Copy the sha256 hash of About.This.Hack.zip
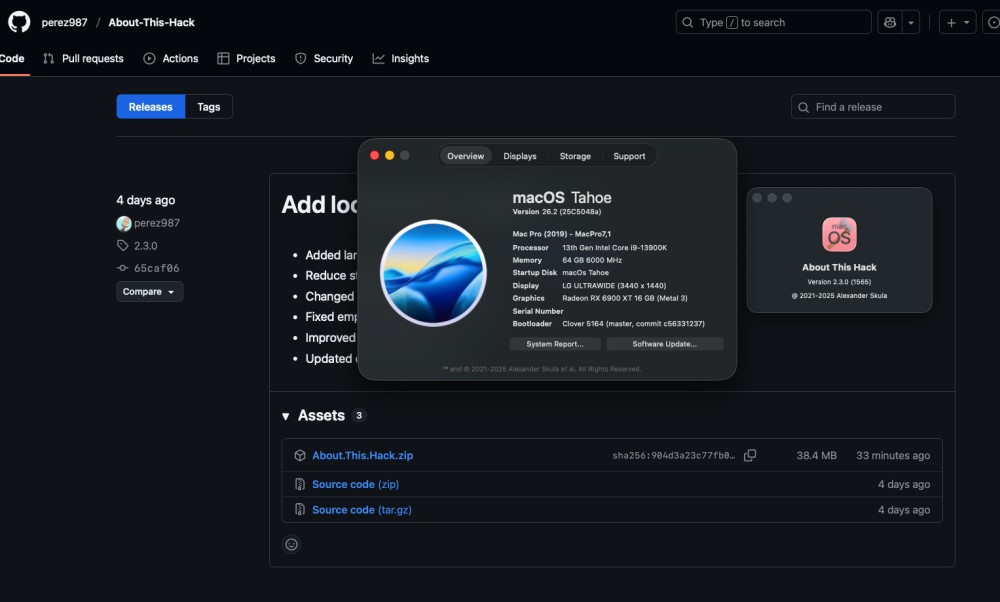Screen dimensions: 1000x602 [x=750, y=455]
